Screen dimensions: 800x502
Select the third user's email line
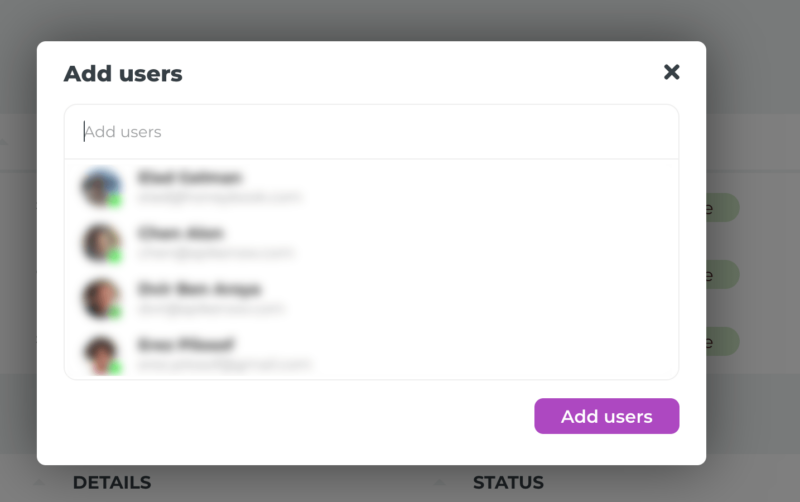tap(210, 309)
